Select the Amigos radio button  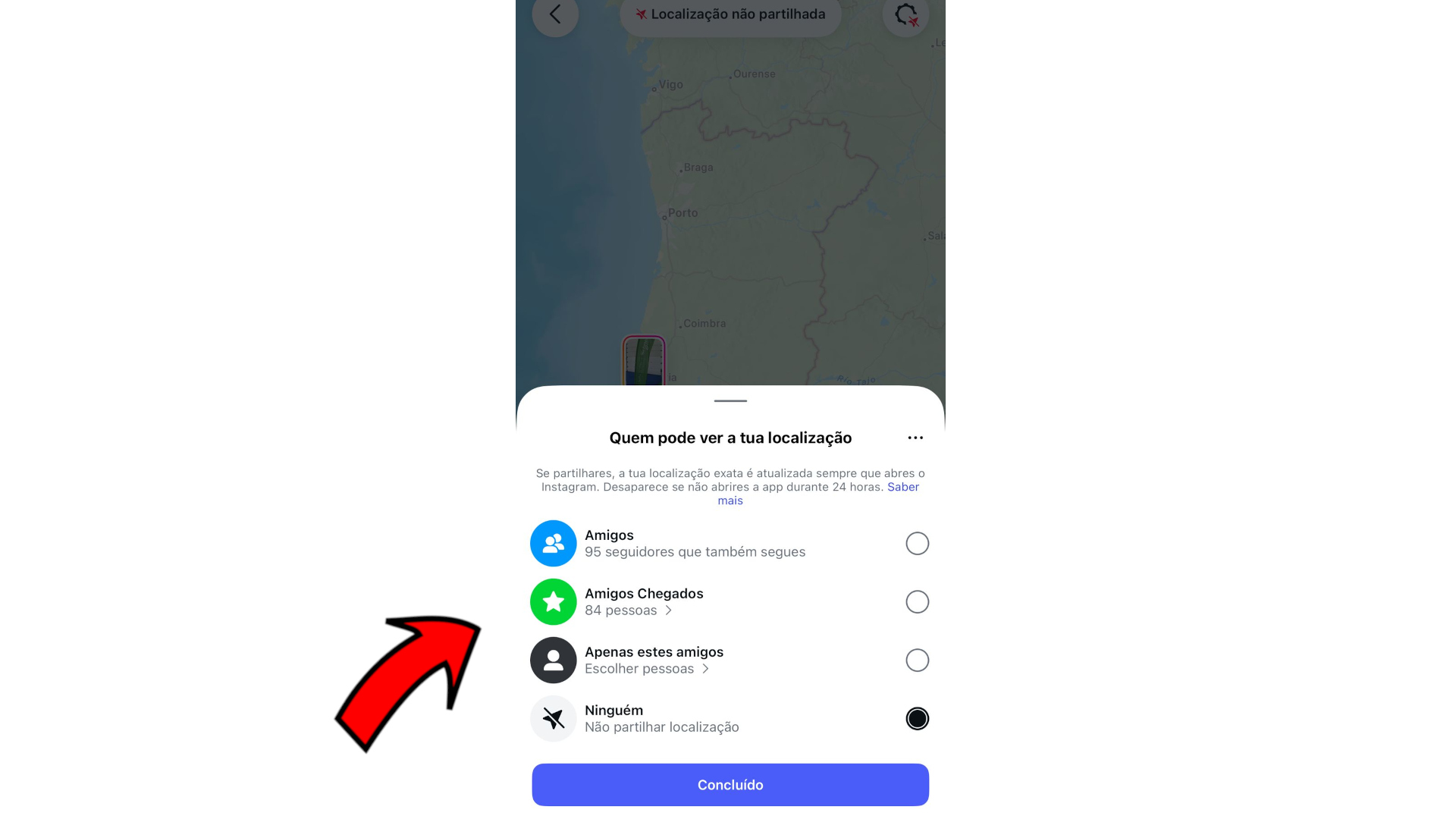918,543
